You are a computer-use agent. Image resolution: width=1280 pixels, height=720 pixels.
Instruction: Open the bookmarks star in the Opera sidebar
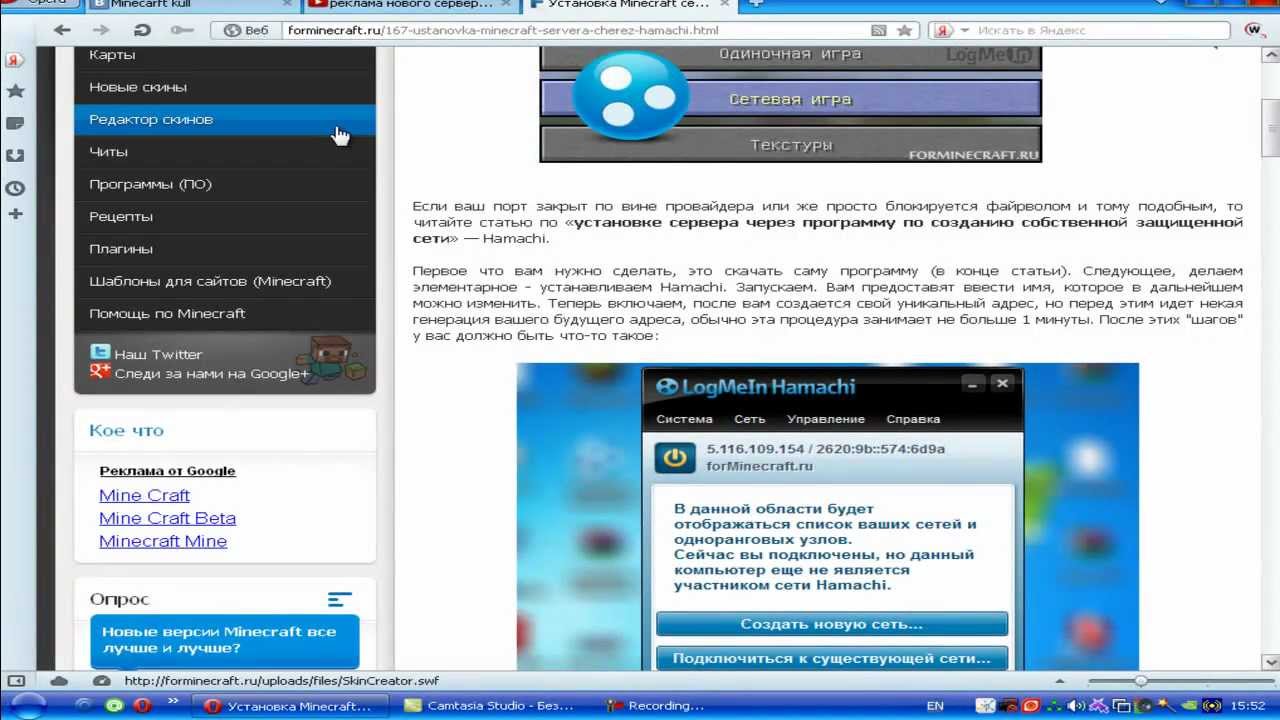coord(15,91)
